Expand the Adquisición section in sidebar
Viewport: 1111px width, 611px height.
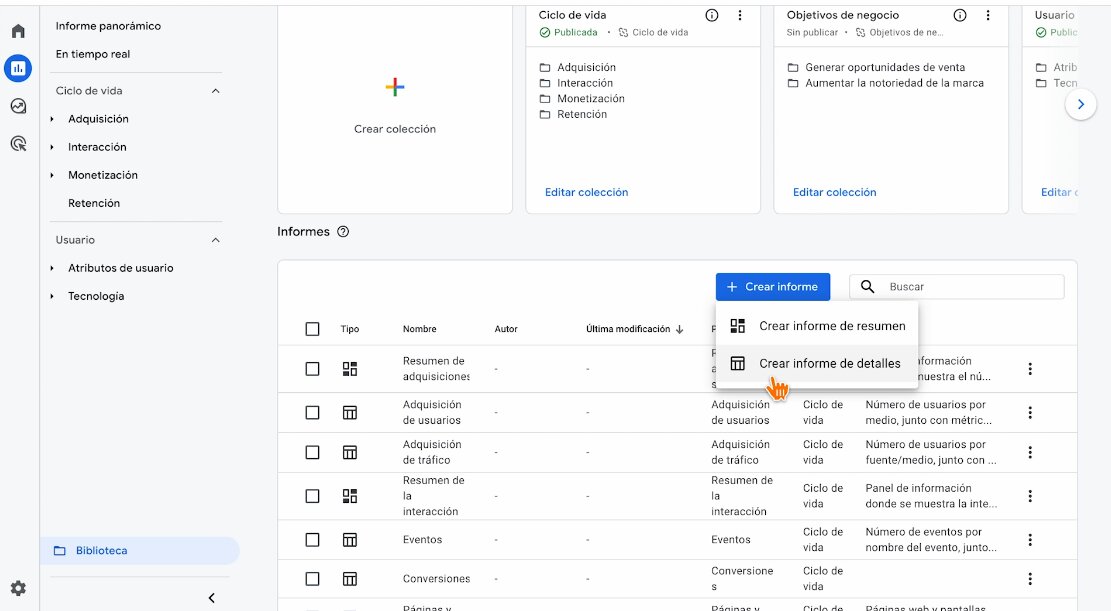tap(52, 119)
